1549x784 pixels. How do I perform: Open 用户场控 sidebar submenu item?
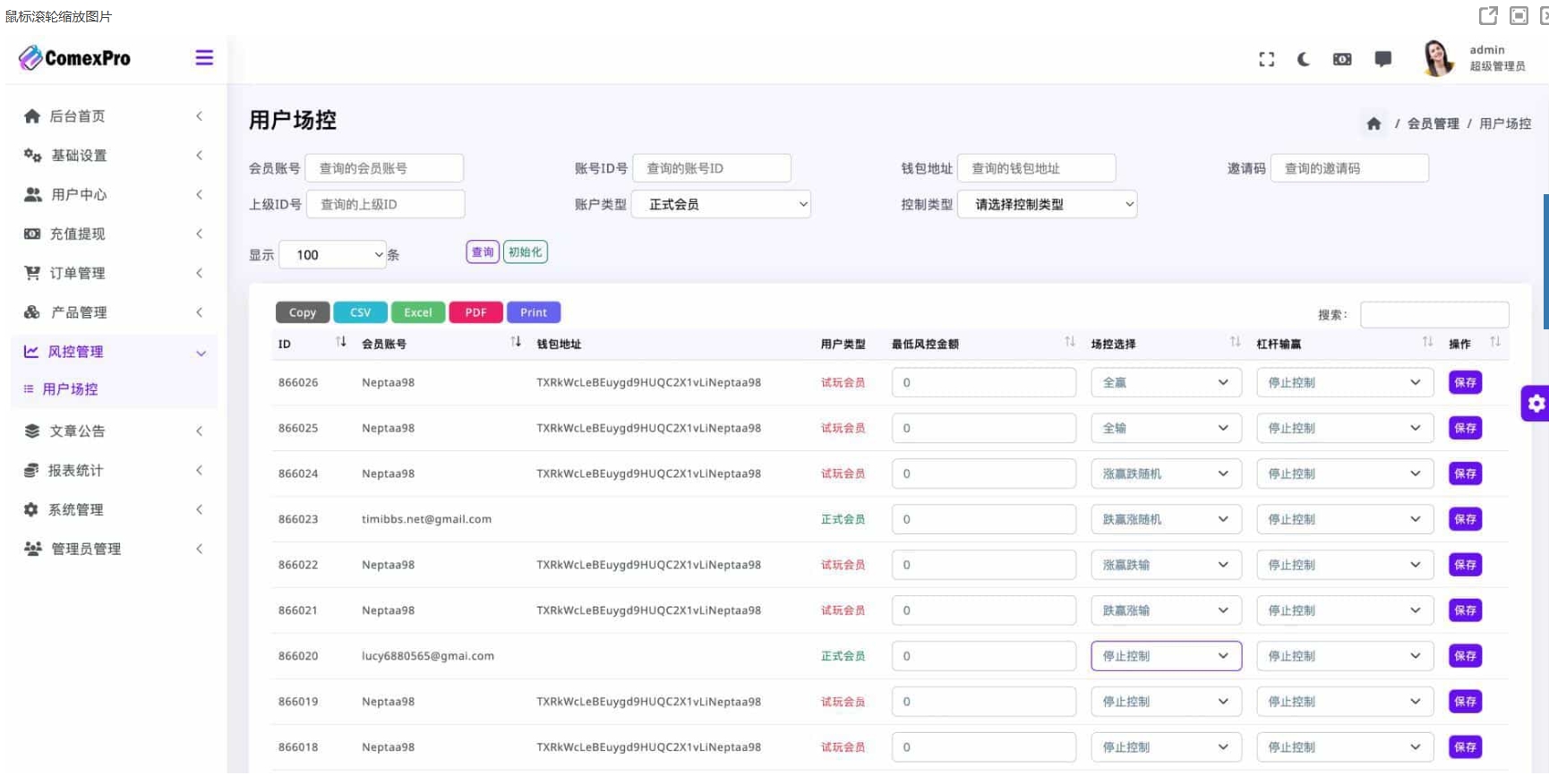pos(71,389)
